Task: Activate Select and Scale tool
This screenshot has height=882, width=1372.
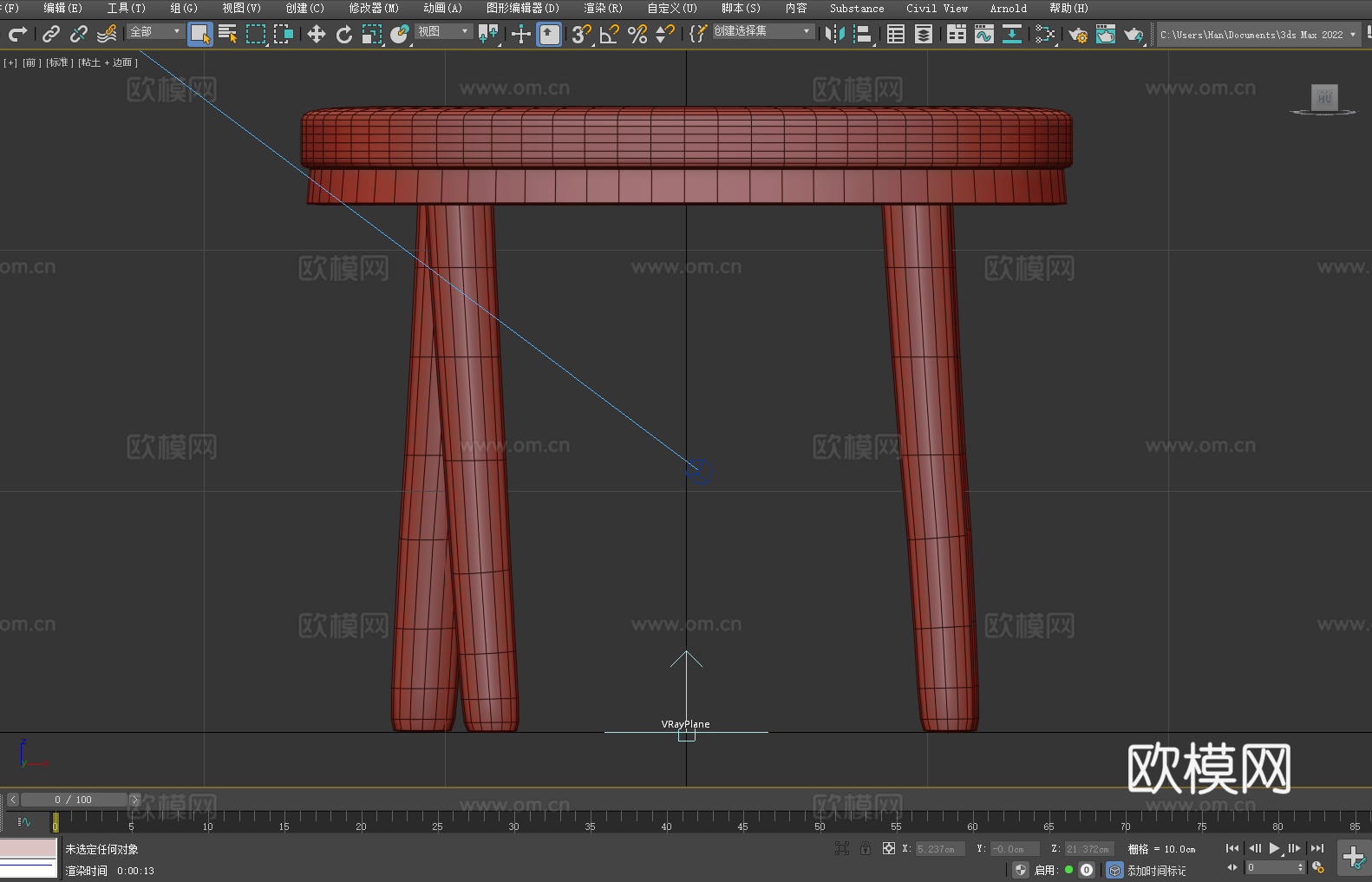Action: pyautogui.click(x=372, y=34)
